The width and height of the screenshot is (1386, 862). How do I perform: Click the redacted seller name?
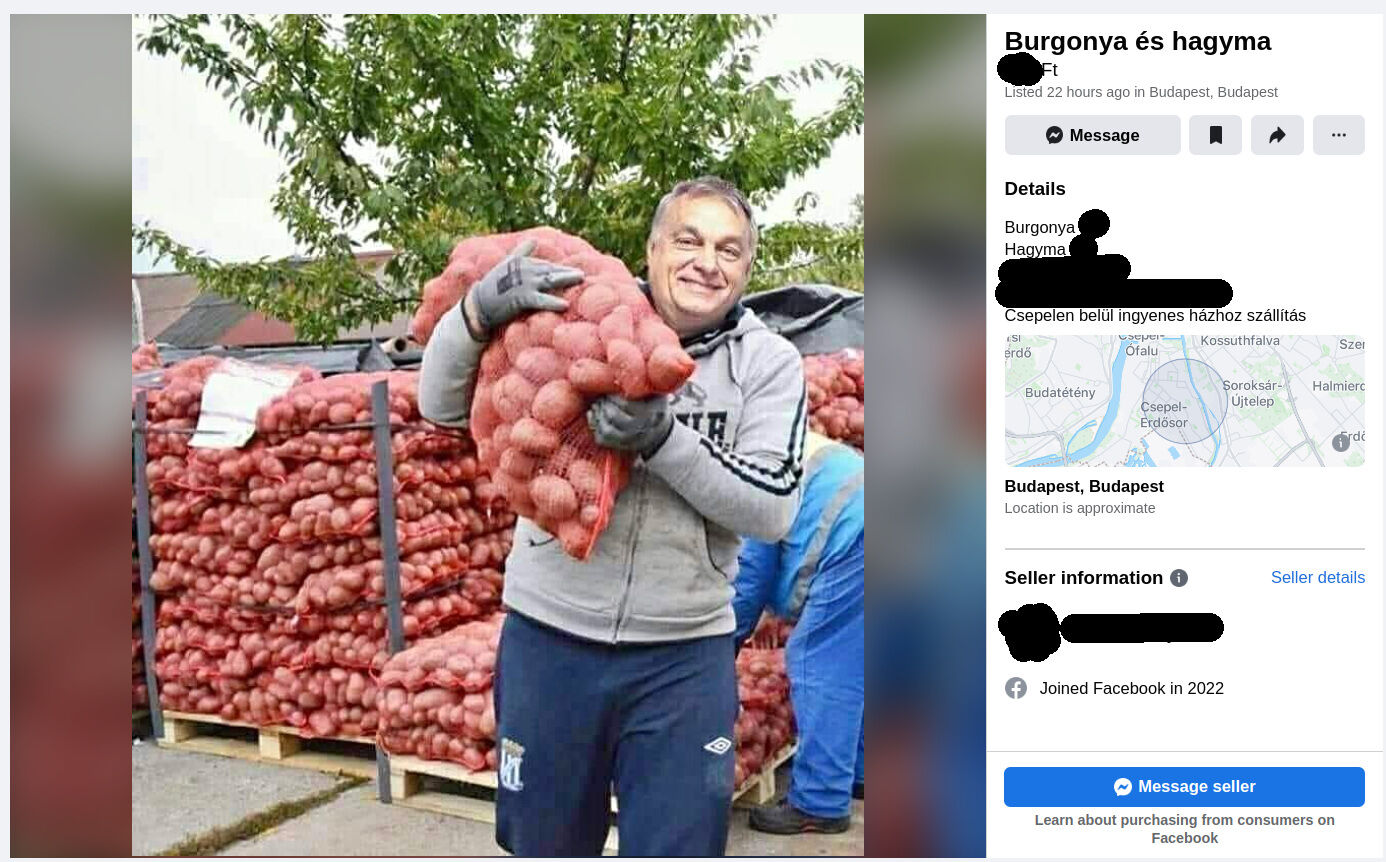[x=1141, y=628]
